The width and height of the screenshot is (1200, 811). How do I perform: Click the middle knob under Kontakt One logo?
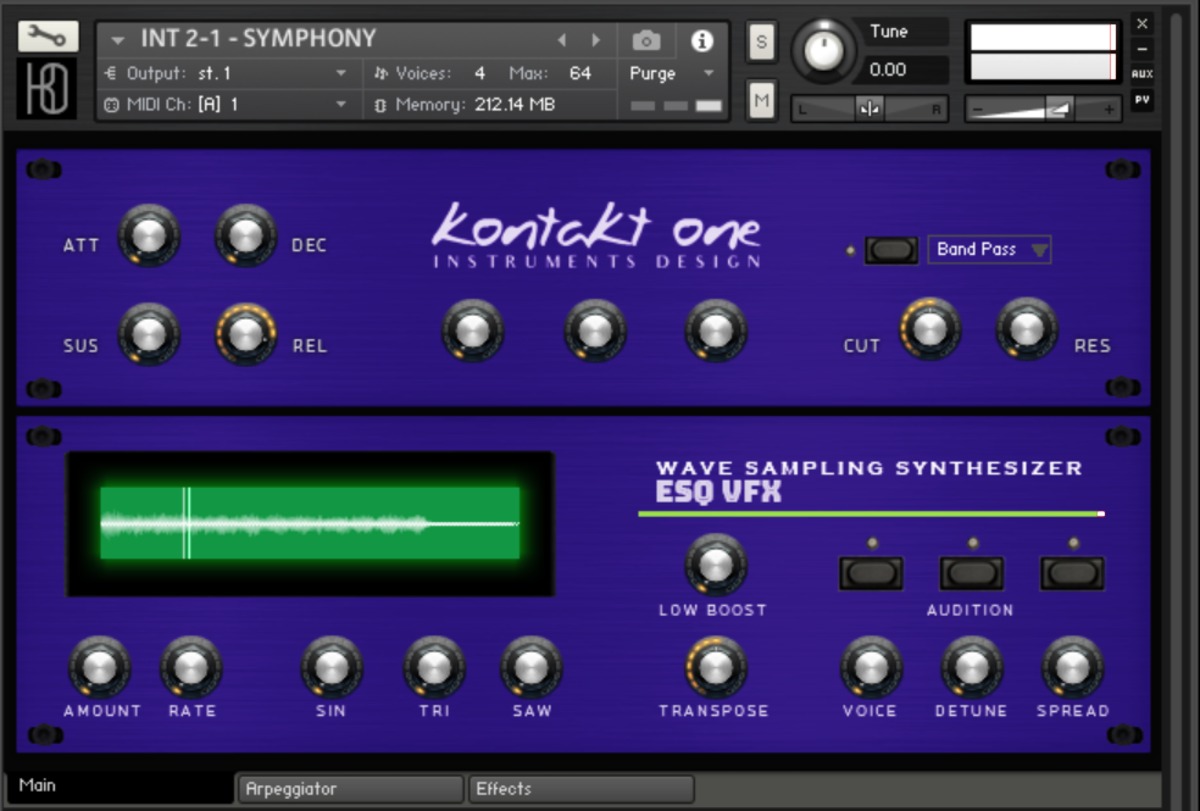coord(594,330)
